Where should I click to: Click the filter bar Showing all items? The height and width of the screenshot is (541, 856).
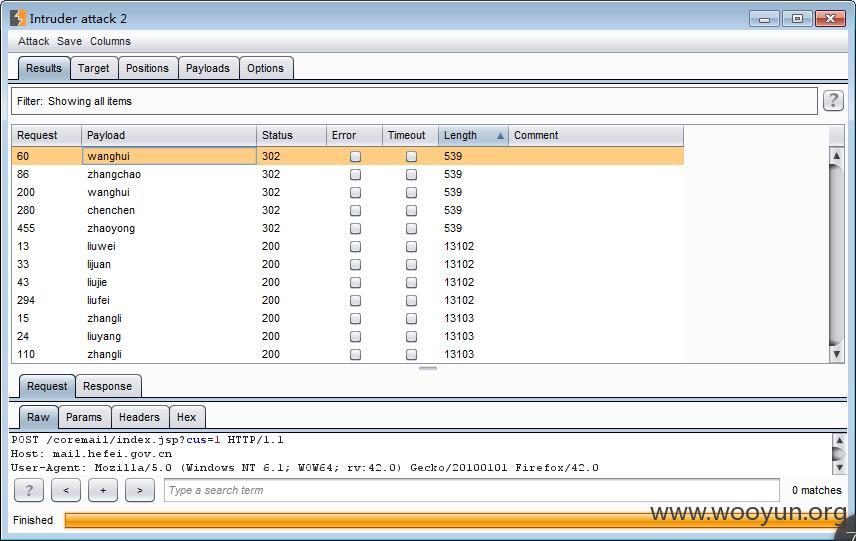click(414, 101)
